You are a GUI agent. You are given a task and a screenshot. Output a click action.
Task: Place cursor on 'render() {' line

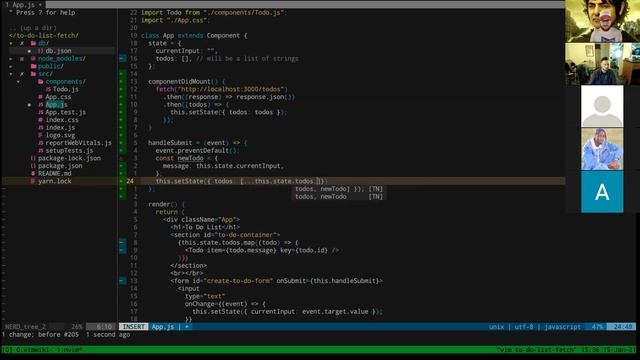coord(167,204)
